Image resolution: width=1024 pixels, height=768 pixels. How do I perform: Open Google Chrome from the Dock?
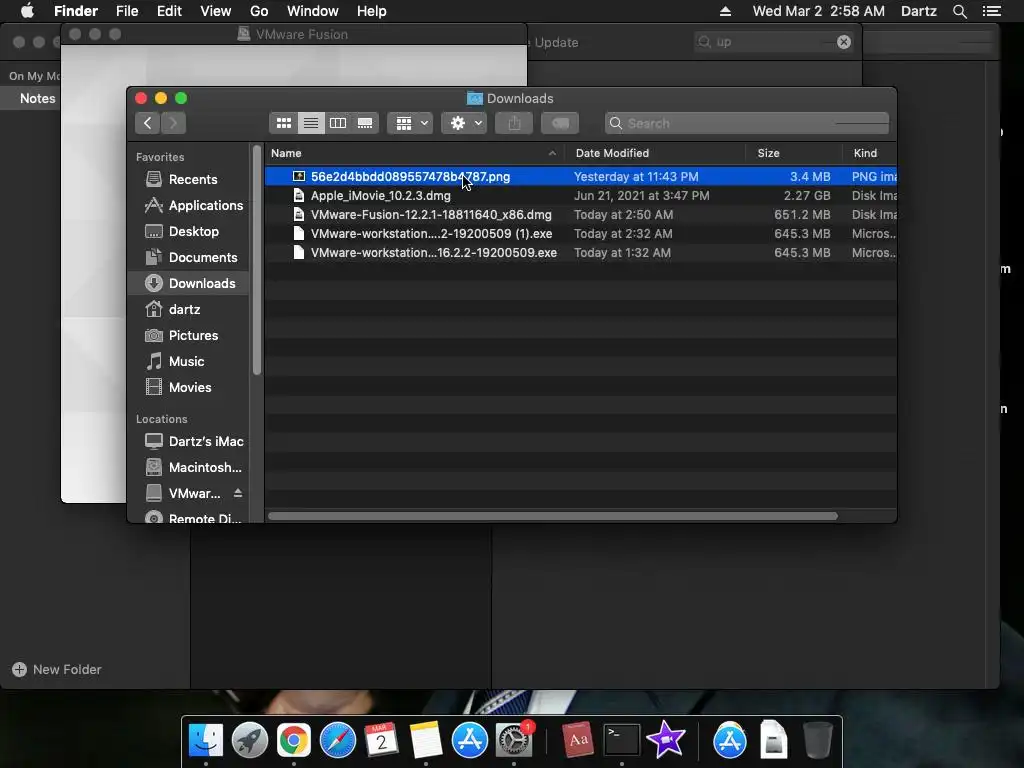[294, 740]
